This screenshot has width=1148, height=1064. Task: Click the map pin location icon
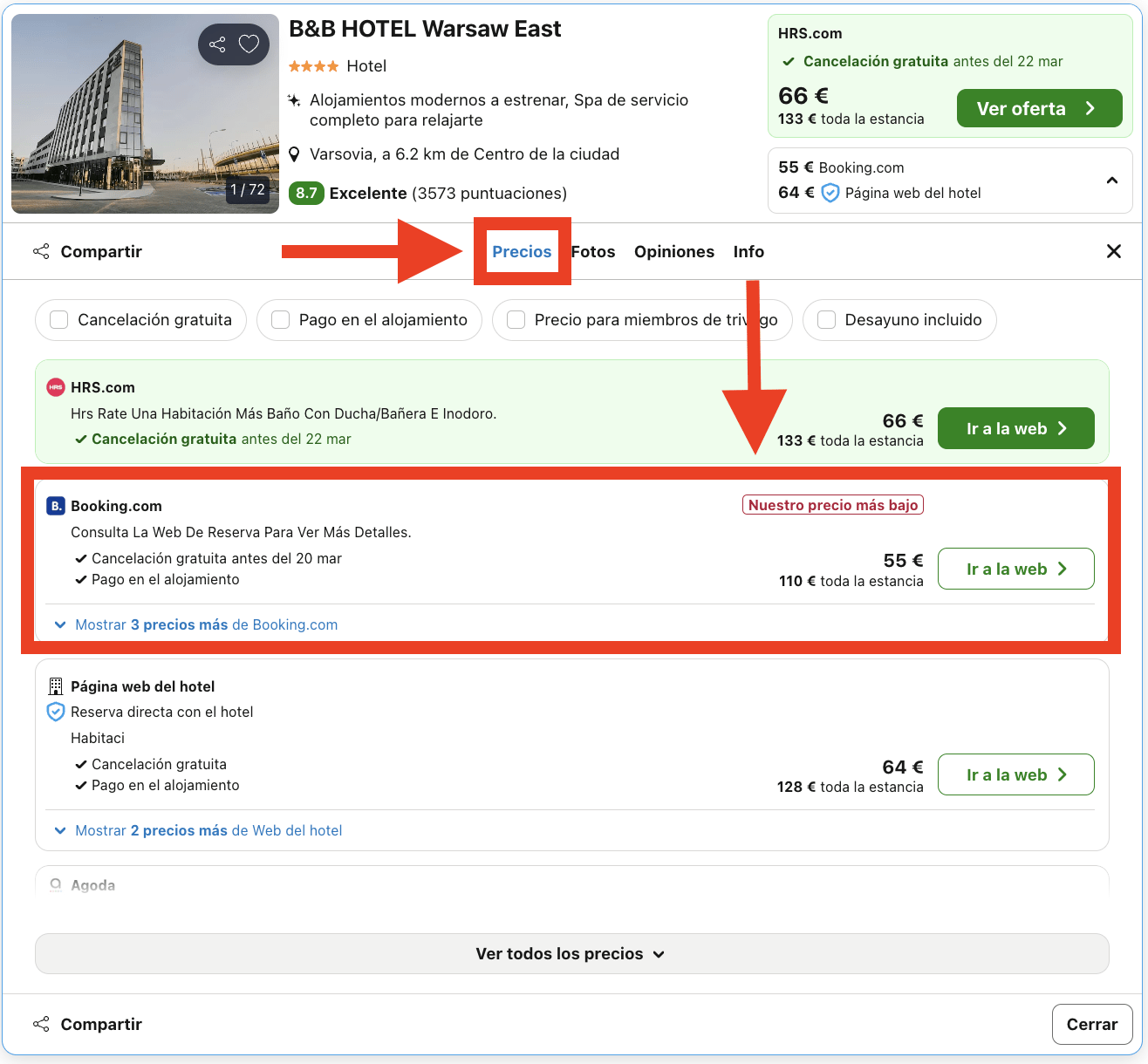coord(295,154)
